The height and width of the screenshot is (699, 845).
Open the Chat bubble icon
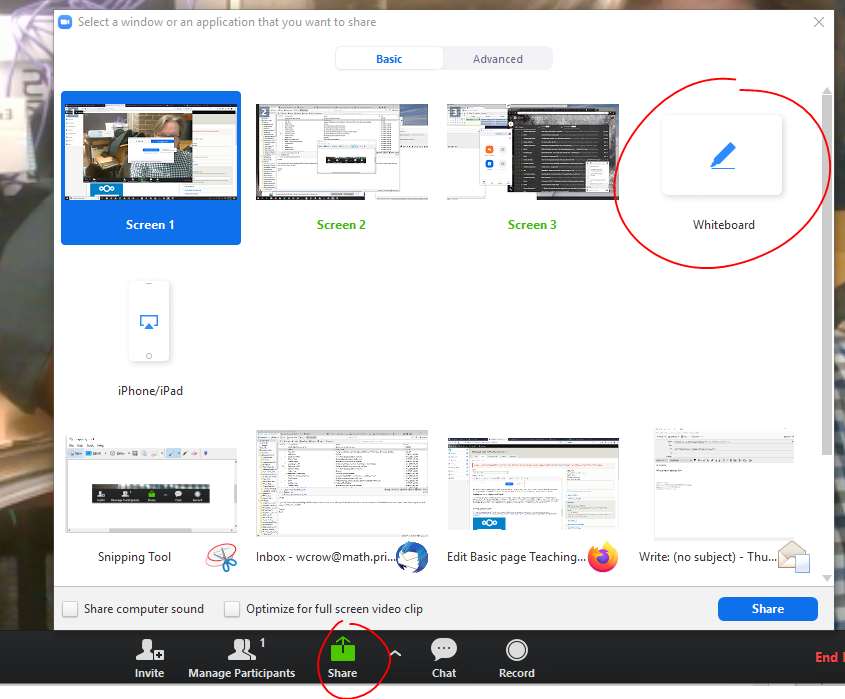click(444, 651)
